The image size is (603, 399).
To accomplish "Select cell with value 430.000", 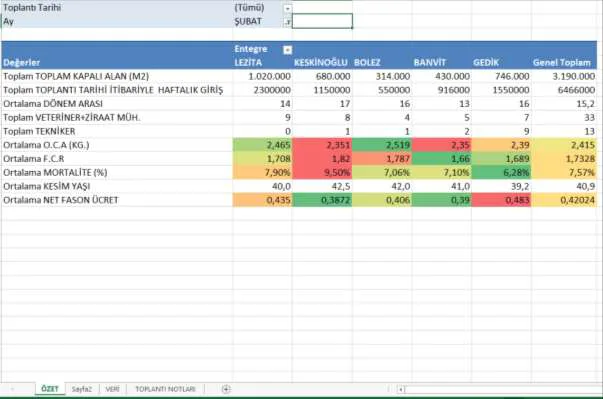I will coord(441,76).
